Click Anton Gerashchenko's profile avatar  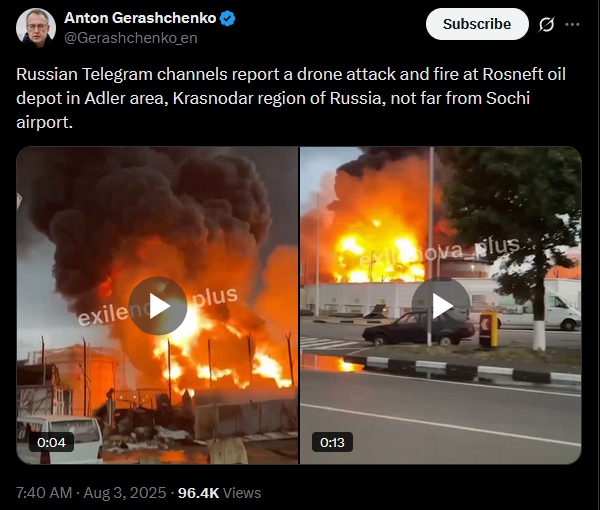click(x=36, y=28)
